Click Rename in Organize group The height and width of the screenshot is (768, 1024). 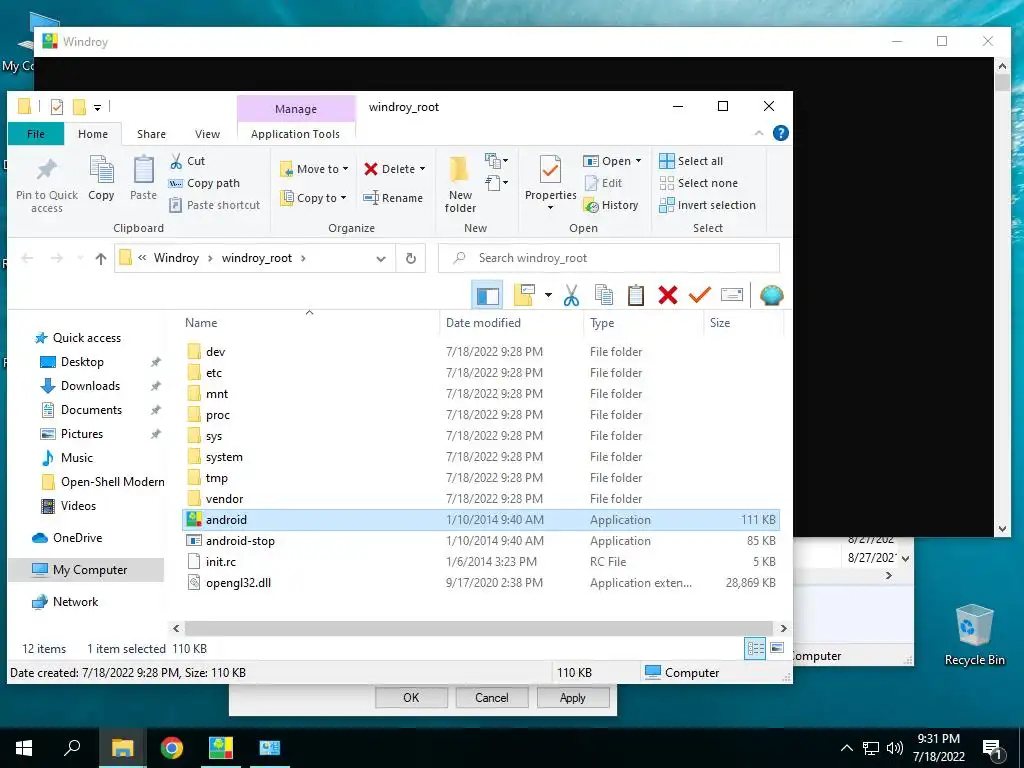(x=393, y=198)
